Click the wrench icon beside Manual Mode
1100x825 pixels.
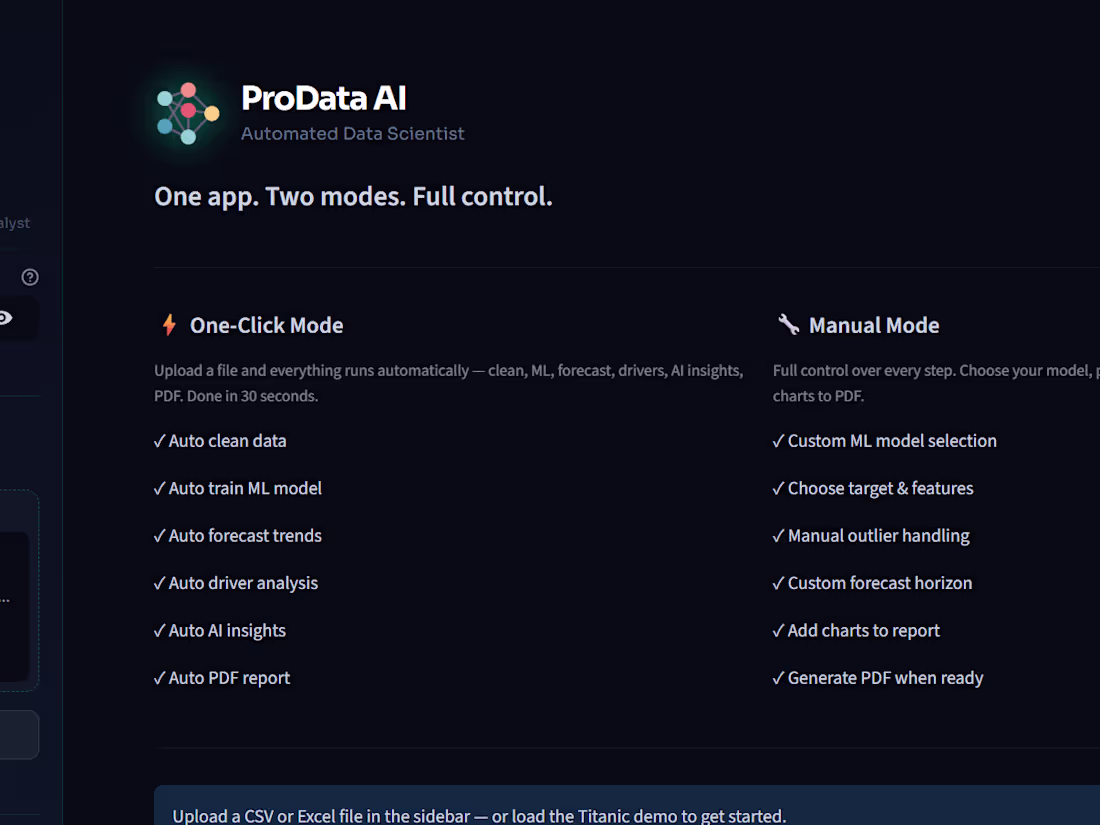(x=788, y=324)
